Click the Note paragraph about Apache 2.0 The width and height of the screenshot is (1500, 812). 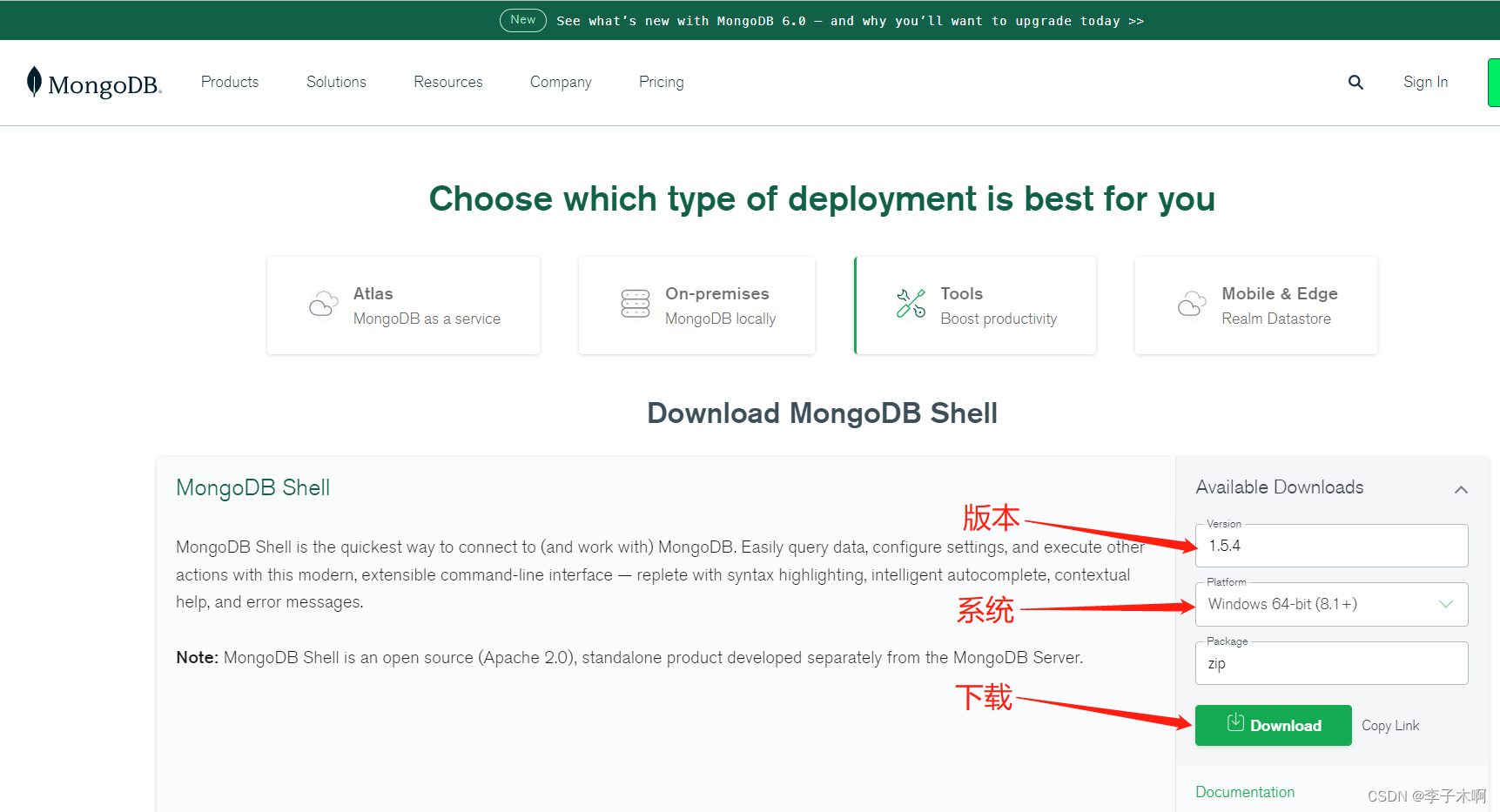click(629, 657)
